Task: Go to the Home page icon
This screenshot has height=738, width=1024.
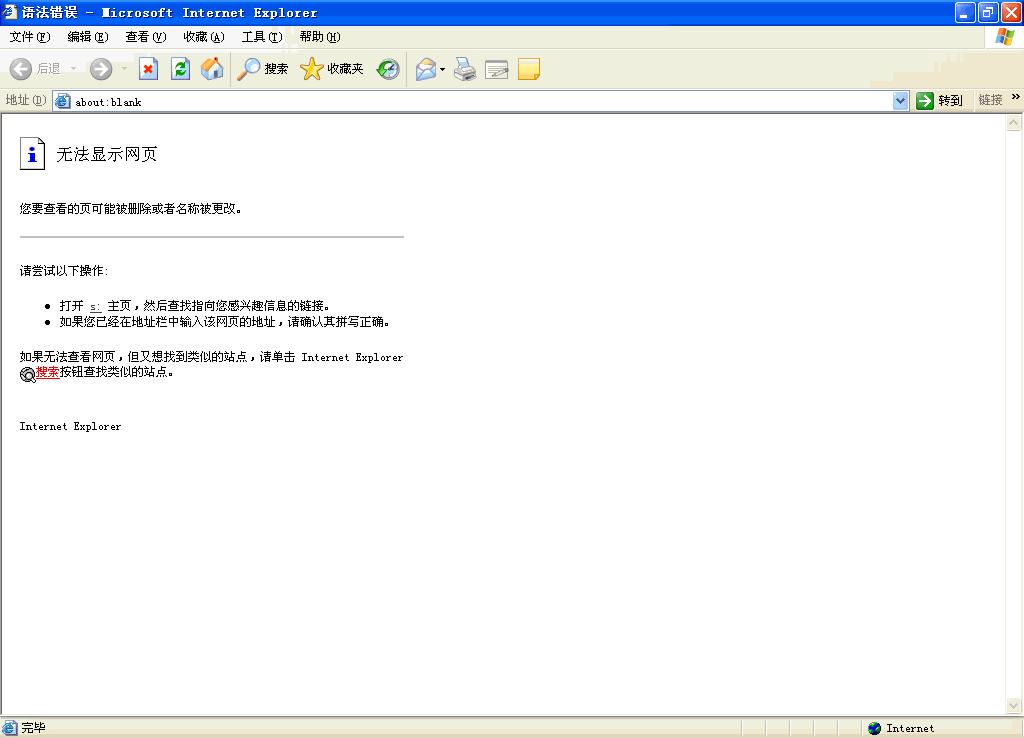Action: coord(212,69)
